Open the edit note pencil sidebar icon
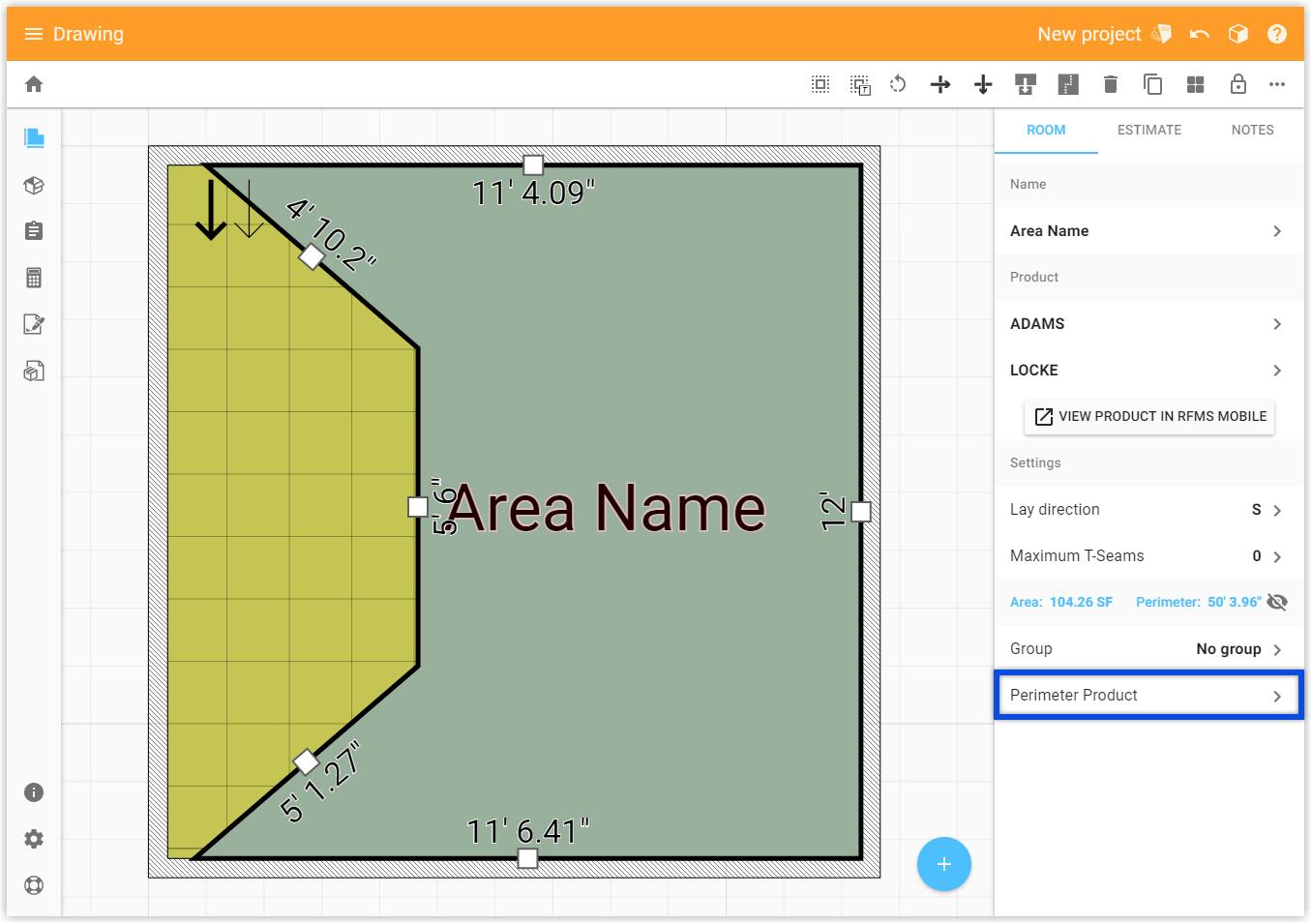 coord(34,324)
